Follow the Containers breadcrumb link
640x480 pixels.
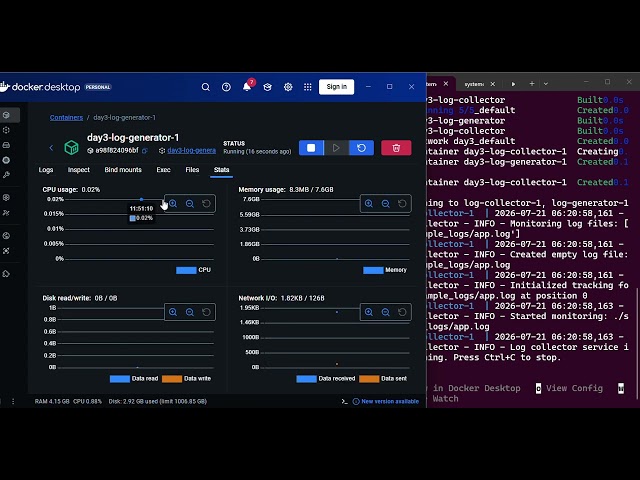click(x=66, y=118)
